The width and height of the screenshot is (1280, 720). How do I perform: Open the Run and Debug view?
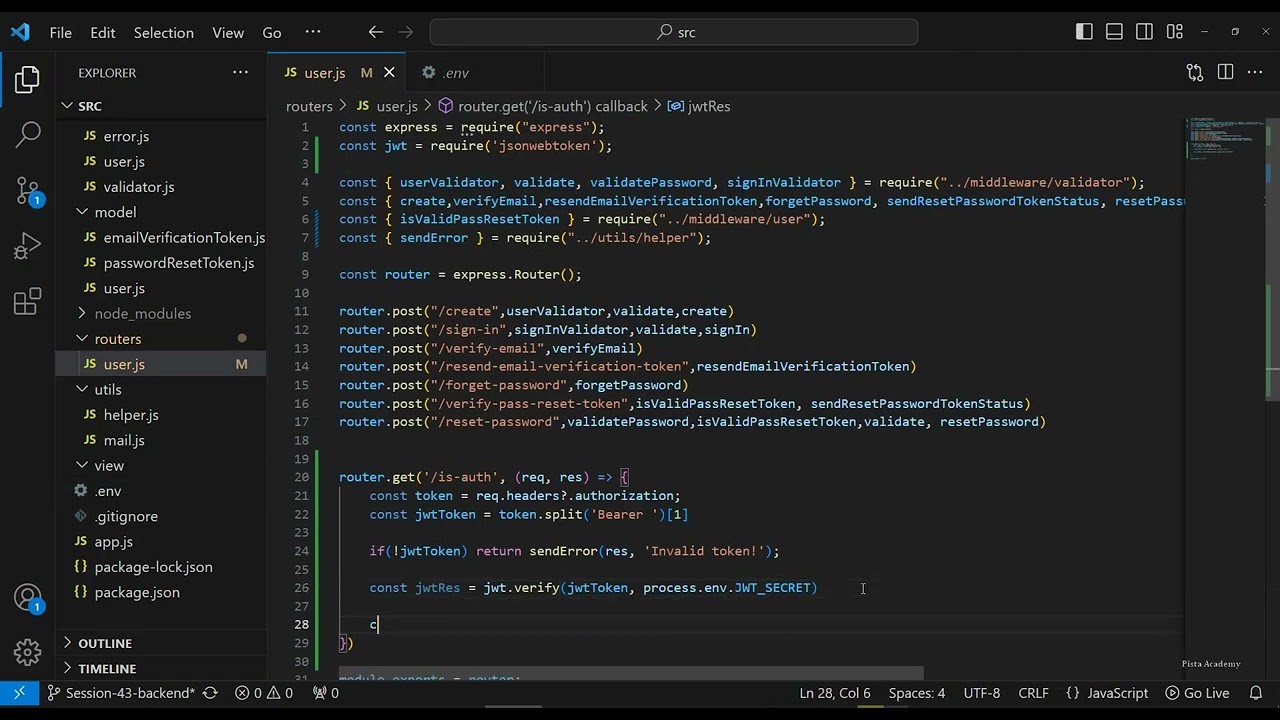(x=28, y=246)
